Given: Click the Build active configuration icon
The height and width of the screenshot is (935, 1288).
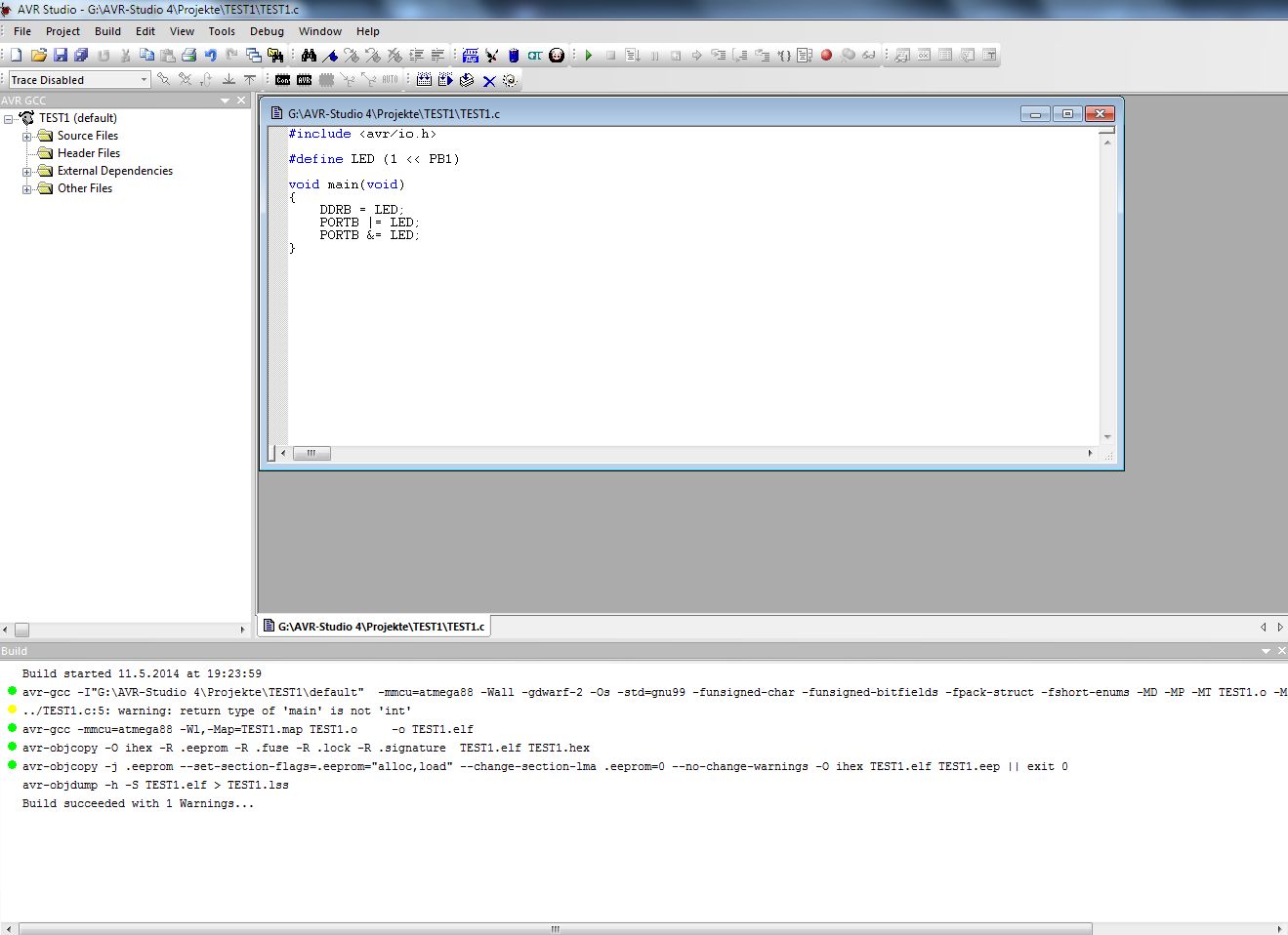Looking at the screenshot, I should [x=424, y=80].
